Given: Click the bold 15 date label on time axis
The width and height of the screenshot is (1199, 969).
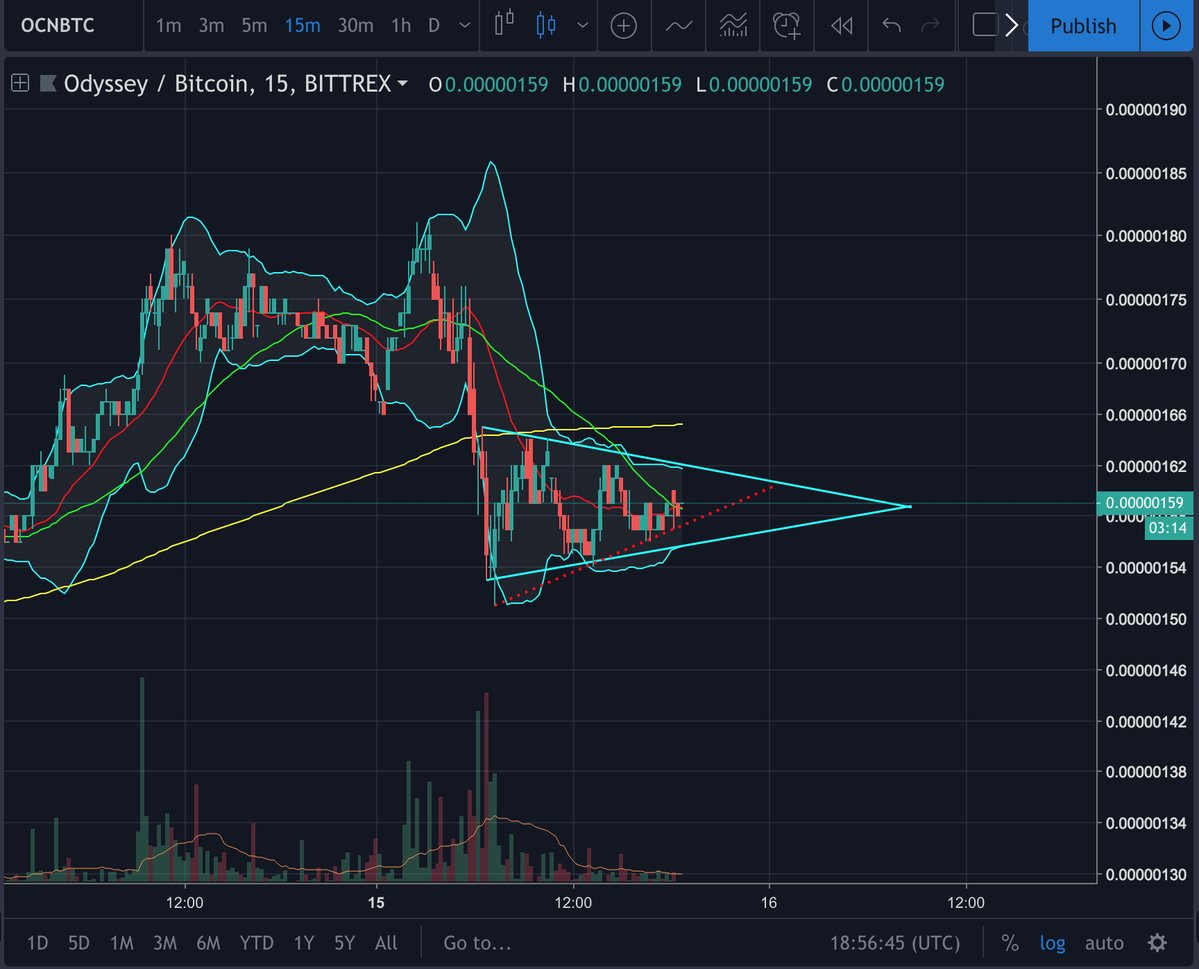Looking at the screenshot, I should click(375, 902).
